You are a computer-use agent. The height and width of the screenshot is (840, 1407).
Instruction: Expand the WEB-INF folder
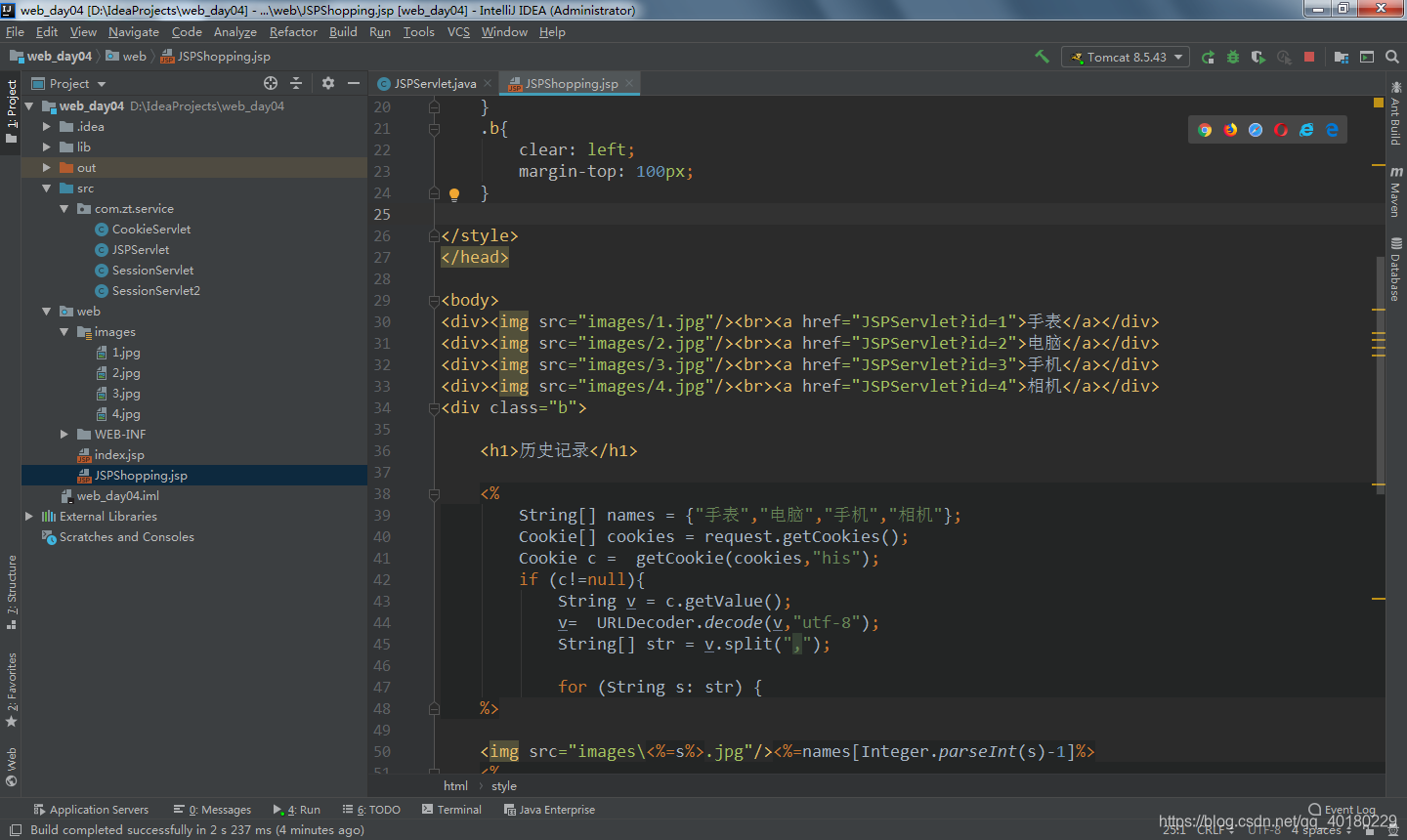click(x=64, y=435)
